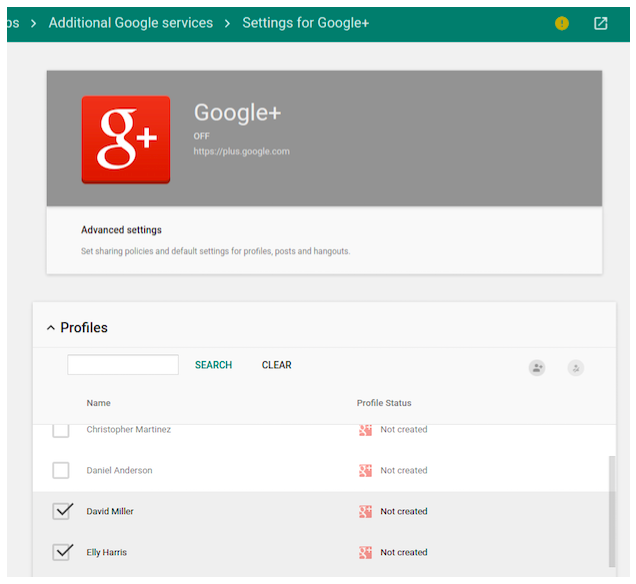Select the Christopher Martinez name
636x584 pixels.
(x=129, y=429)
